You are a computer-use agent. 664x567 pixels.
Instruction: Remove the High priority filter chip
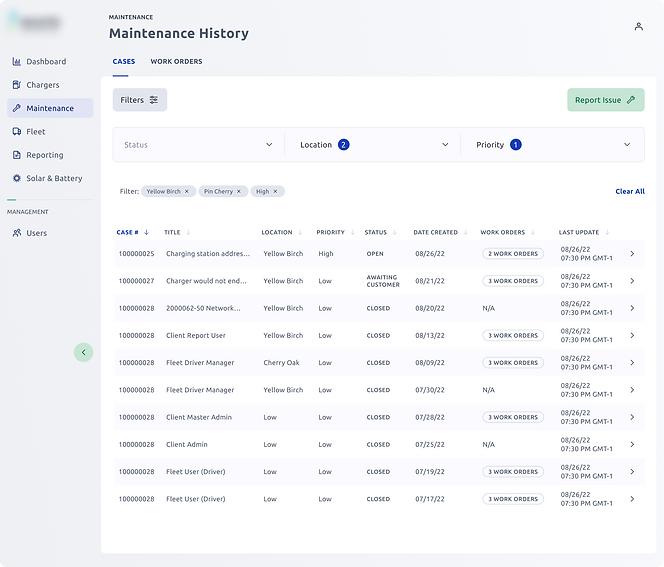[275, 191]
